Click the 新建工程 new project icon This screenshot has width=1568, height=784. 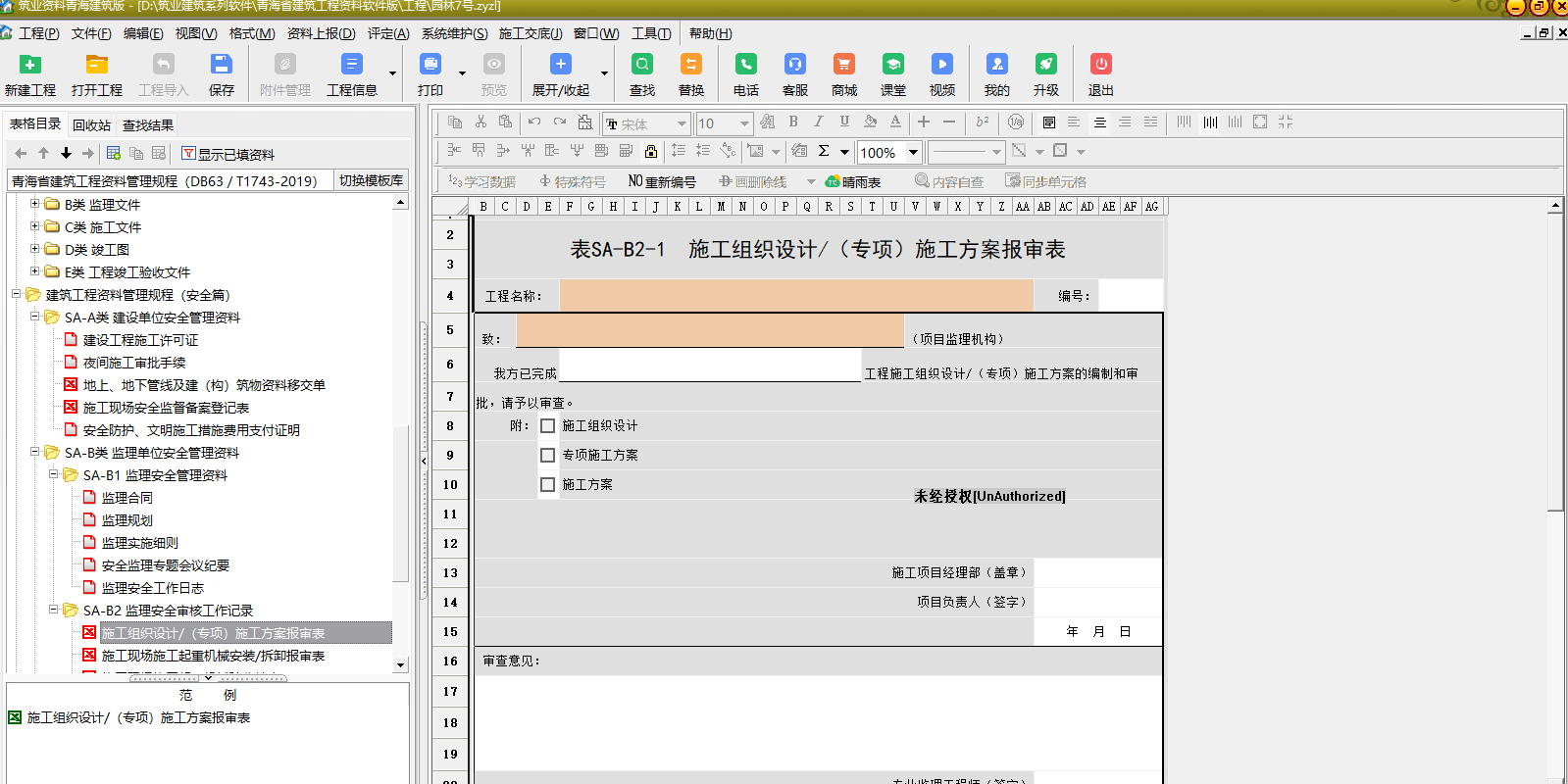pyautogui.click(x=30, y=65)
